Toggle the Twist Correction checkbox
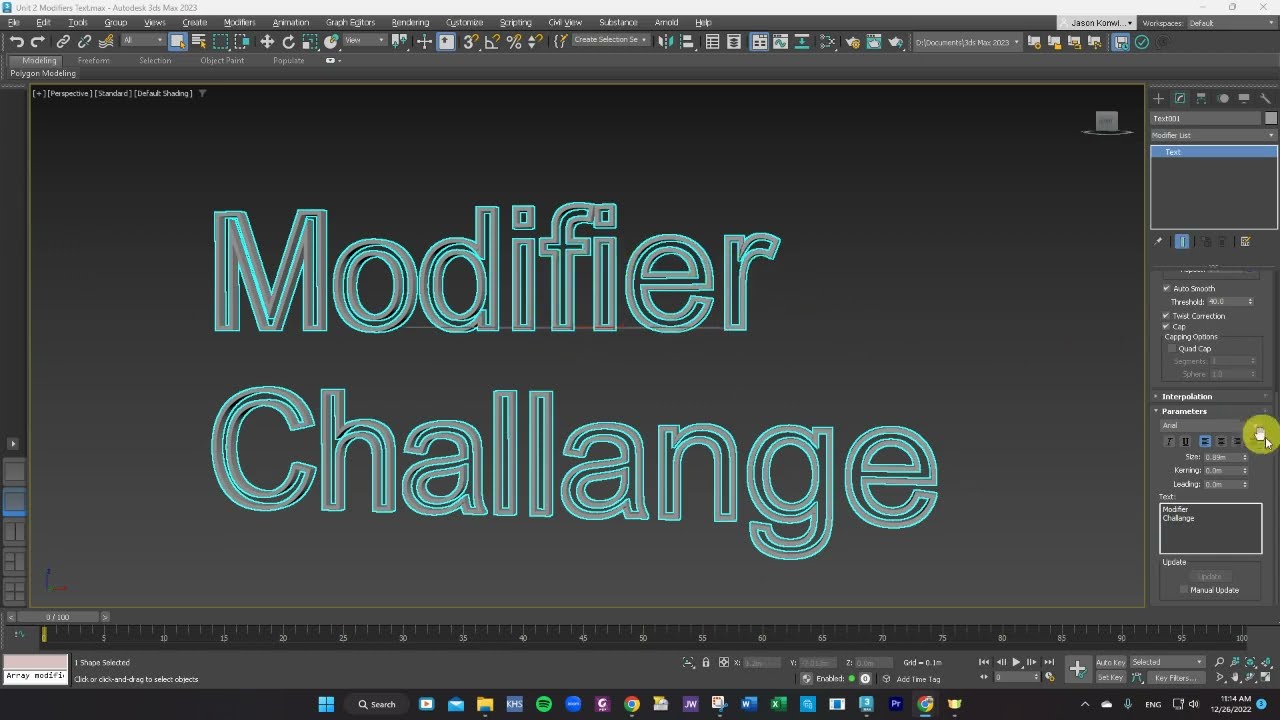This screenshot has width=1280, height=720. tap(1166, 316)
